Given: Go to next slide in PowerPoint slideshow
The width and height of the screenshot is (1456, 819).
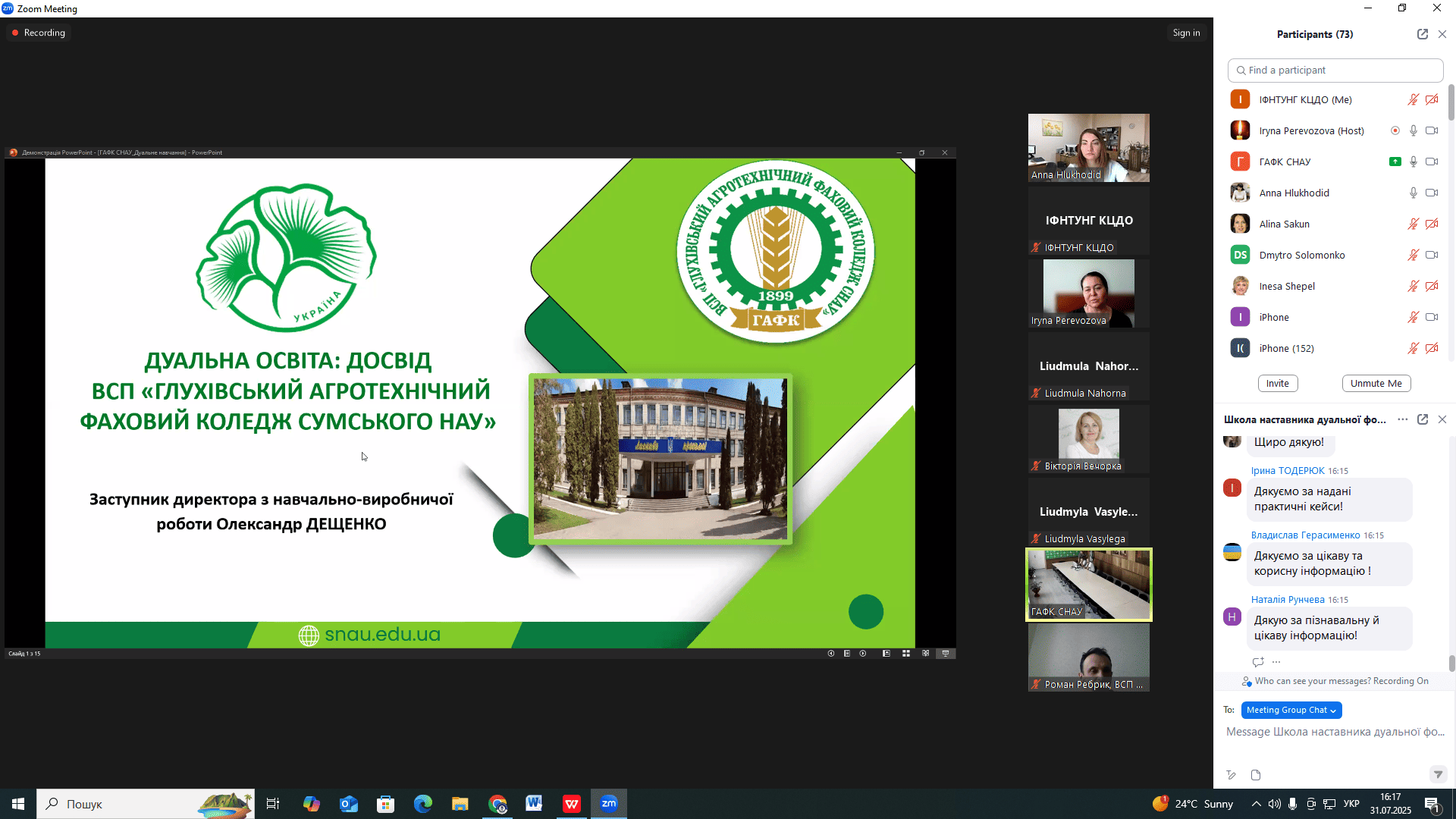Looking at the screenshot, I should [x=863, y=653].
